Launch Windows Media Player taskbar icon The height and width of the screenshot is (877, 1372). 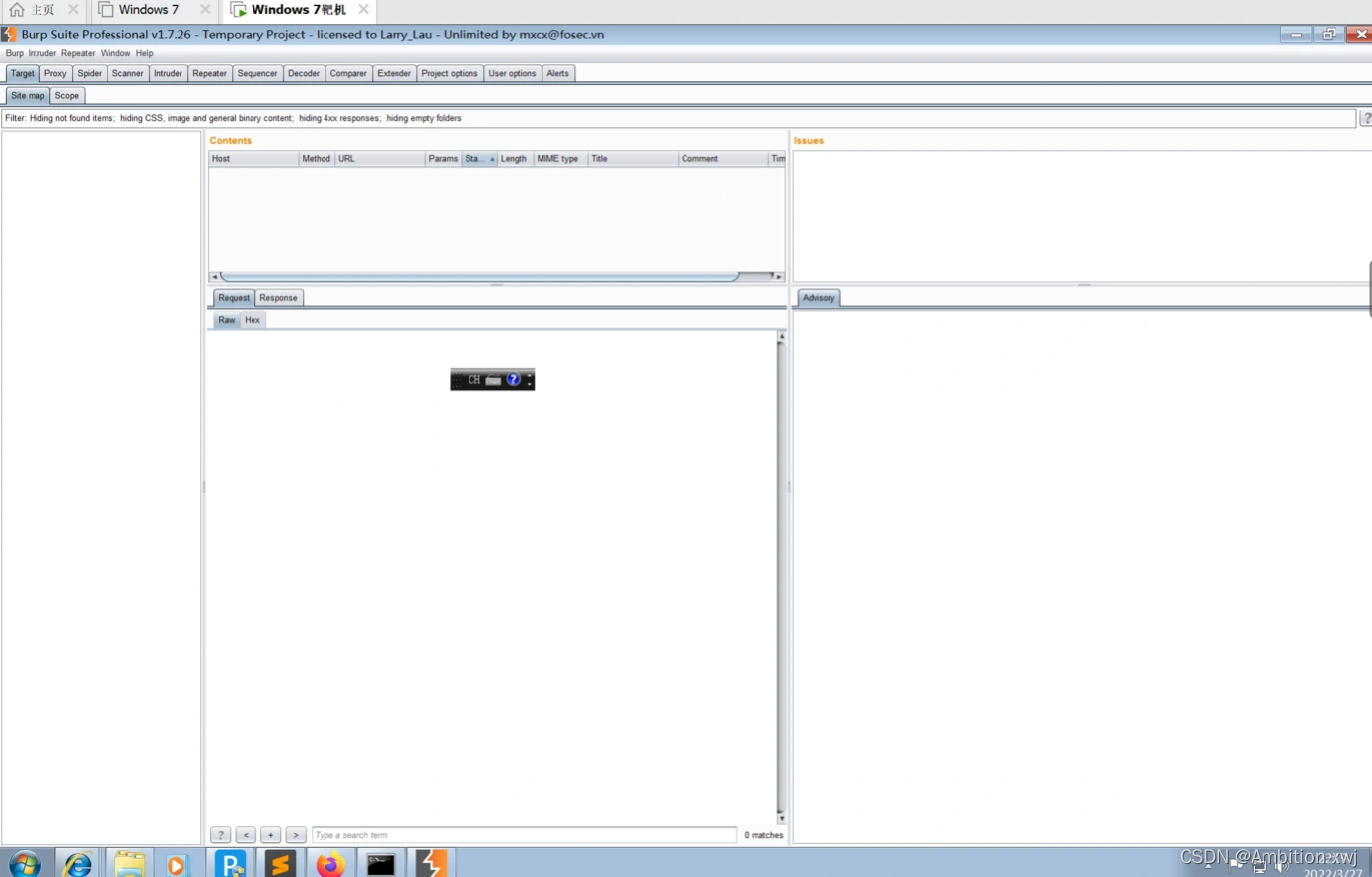click(x=176, y=865)
